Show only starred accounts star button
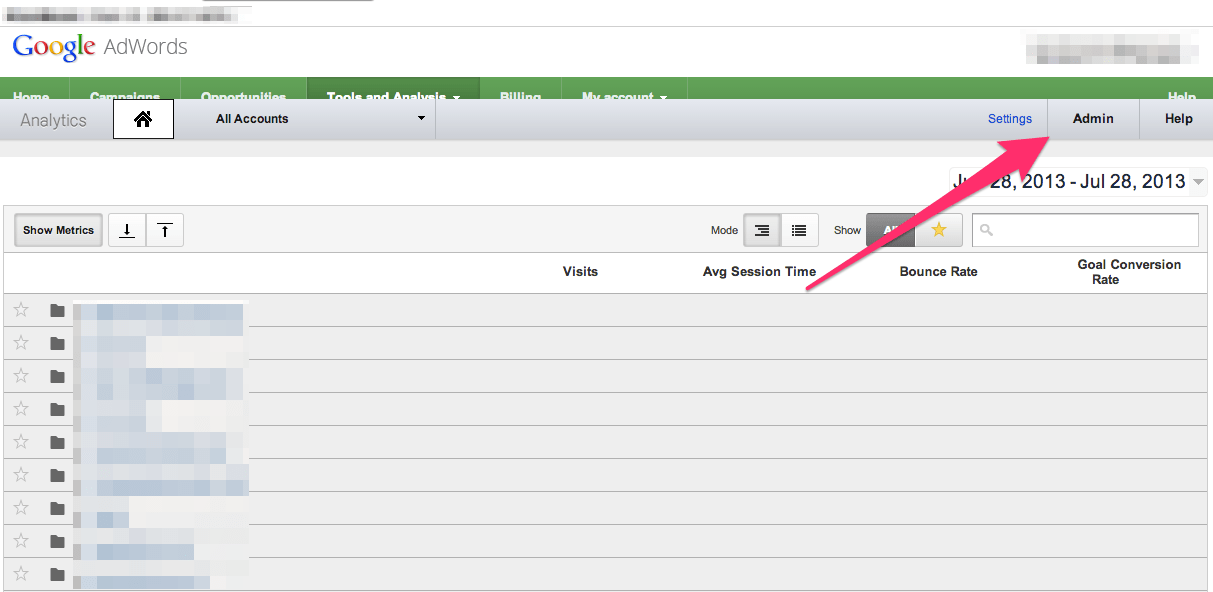Image resolution: width=1213 pixels, height=592 pixels. [x=938, y=230]
